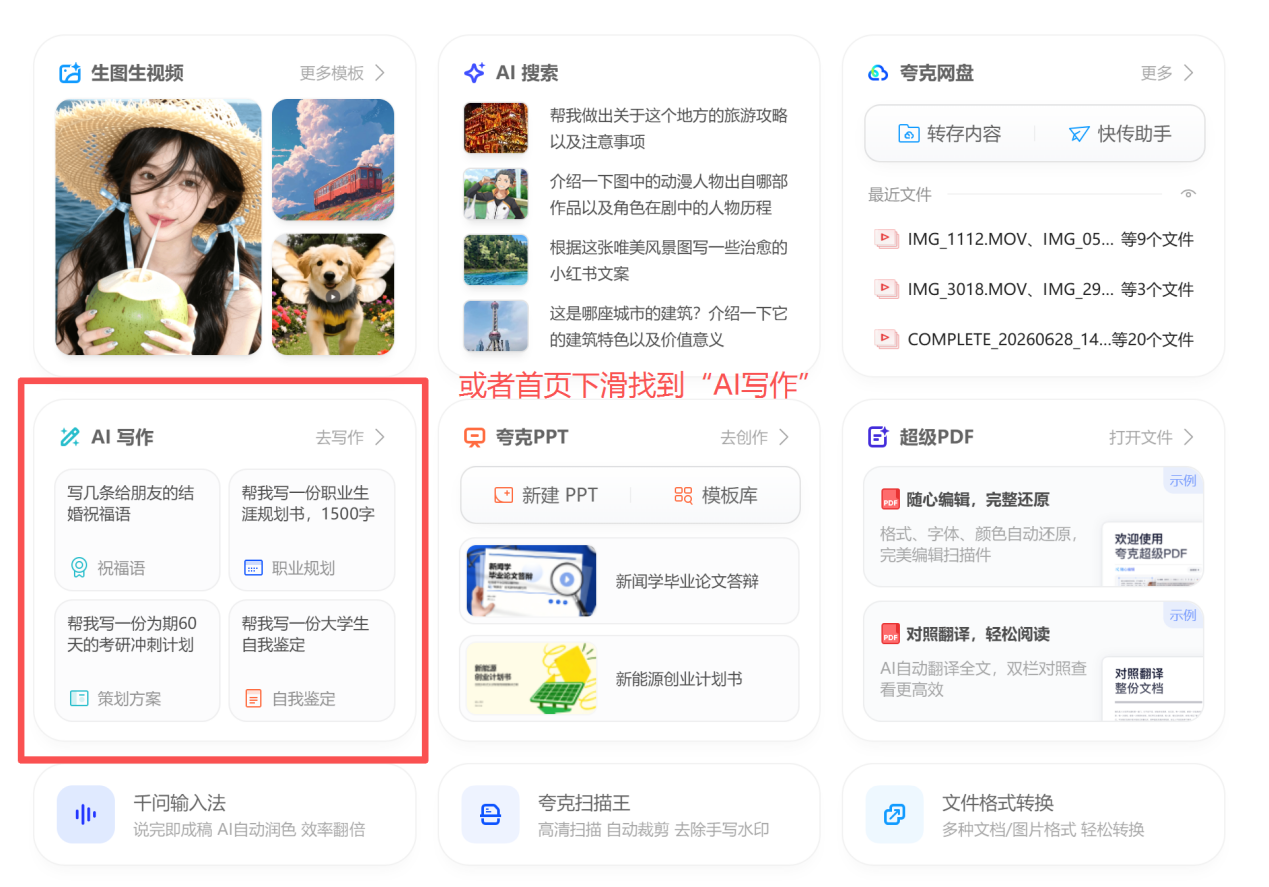Click the PDF icon beside 对照翻译，轻松阅读
Viewport: 1269px width, 887px height.
pyautogui.click(x=890, y=634)
